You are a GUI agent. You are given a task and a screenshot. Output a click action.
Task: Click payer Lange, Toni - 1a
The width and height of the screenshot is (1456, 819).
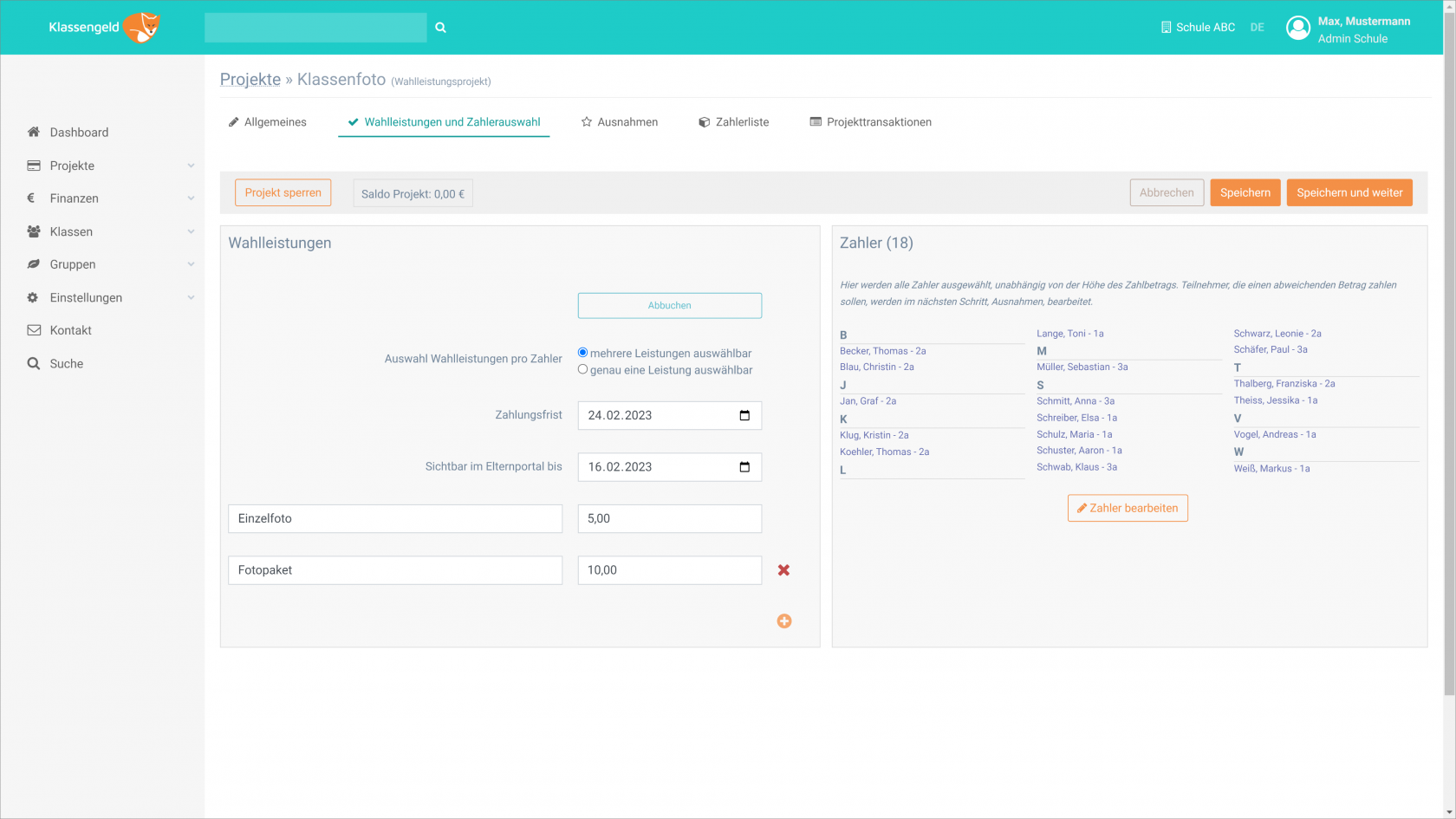tap(1070, 334)
